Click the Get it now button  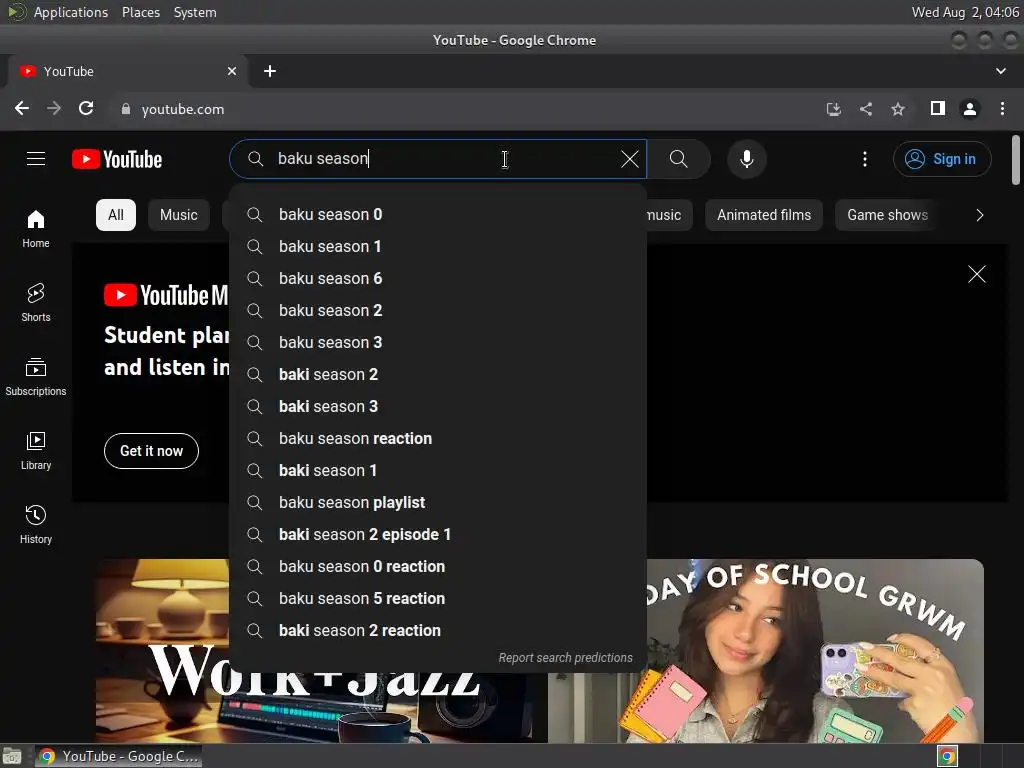coord(151,451)
